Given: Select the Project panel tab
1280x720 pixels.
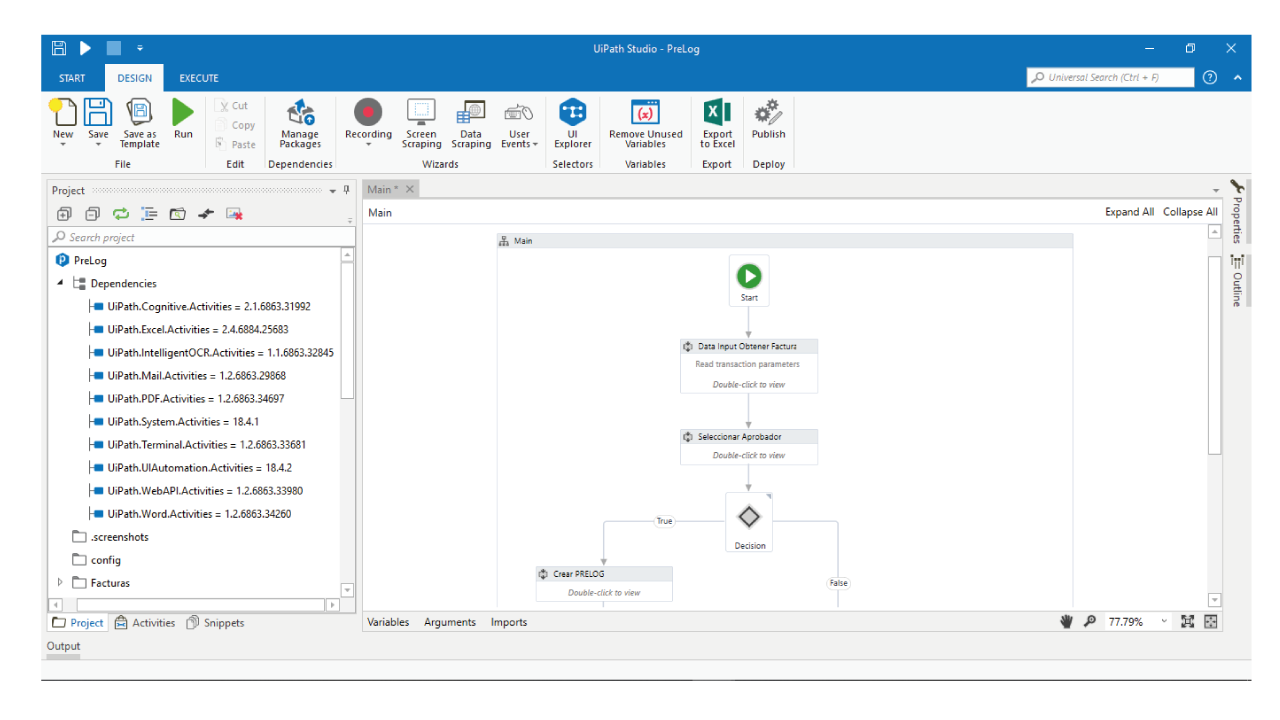Looking at the screenshot, I should coord(78,622).
